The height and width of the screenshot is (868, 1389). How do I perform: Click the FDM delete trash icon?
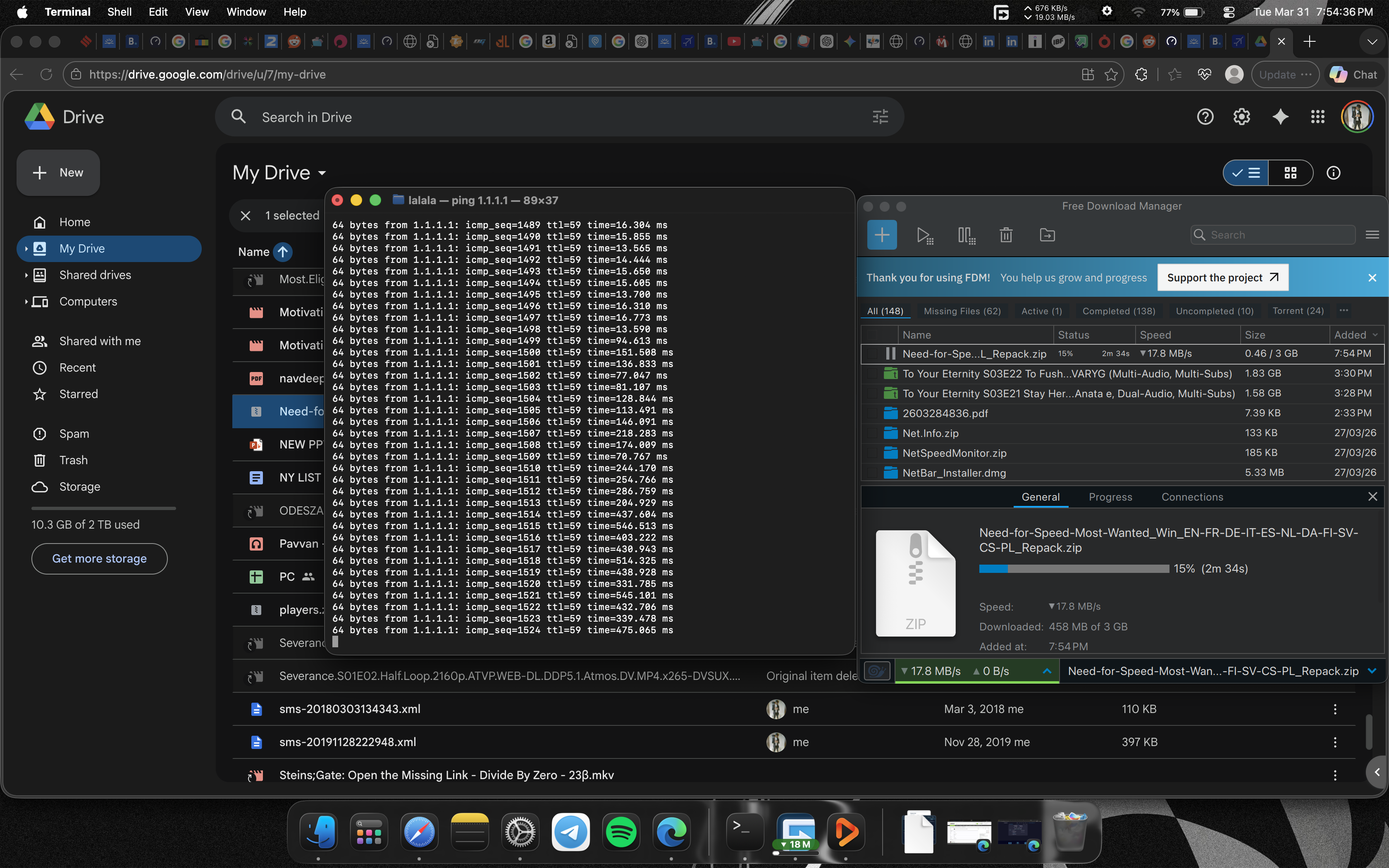(x=1006, y=235)
